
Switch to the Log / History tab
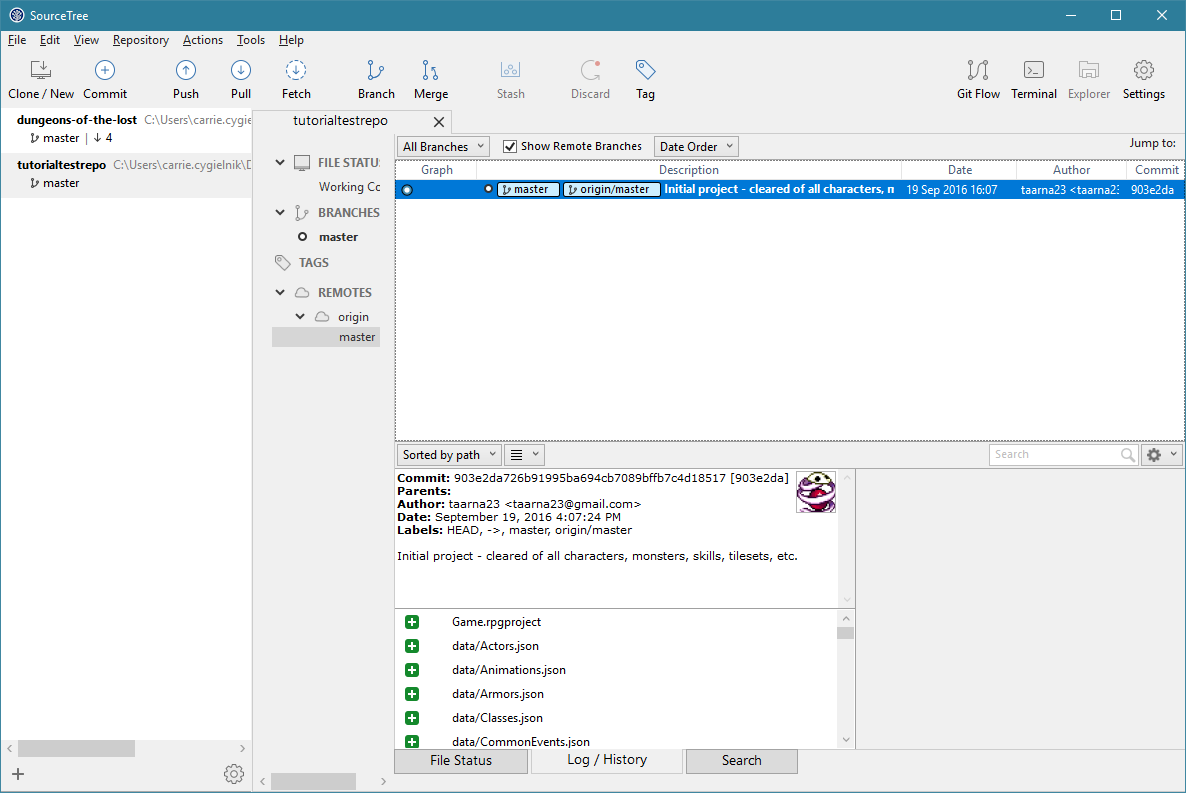click(x=607, y=760)
